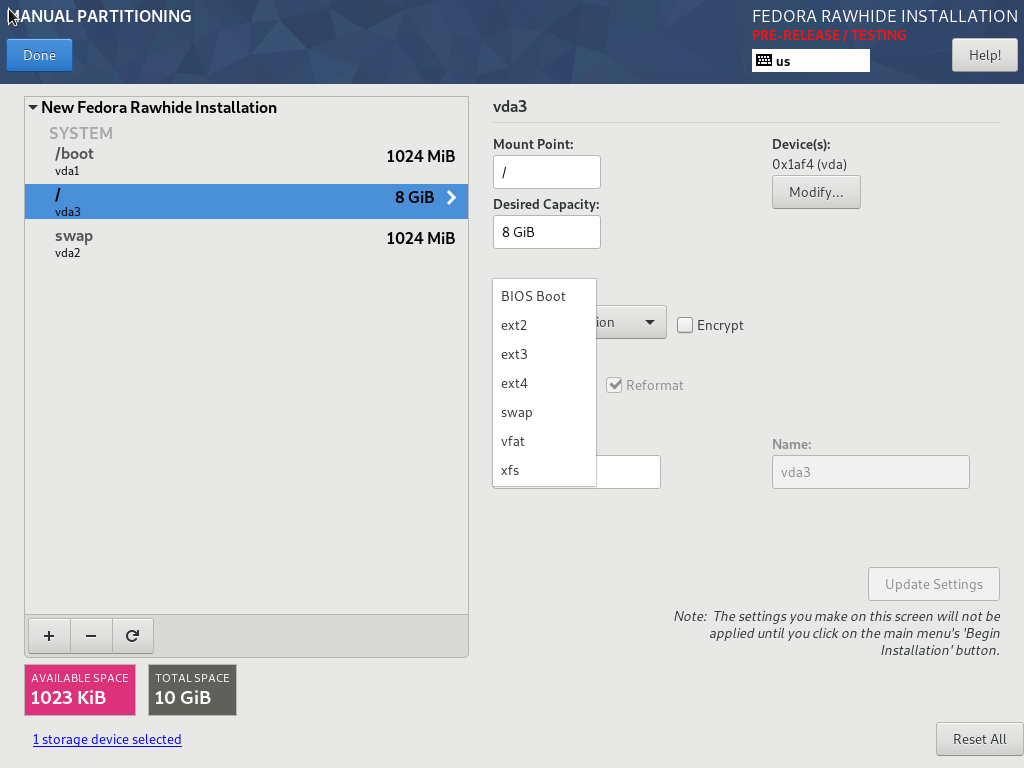The height and width of the screenshot is (768, 1024).
Task: Select the / vda3 partition row
Action: point(246,202)
